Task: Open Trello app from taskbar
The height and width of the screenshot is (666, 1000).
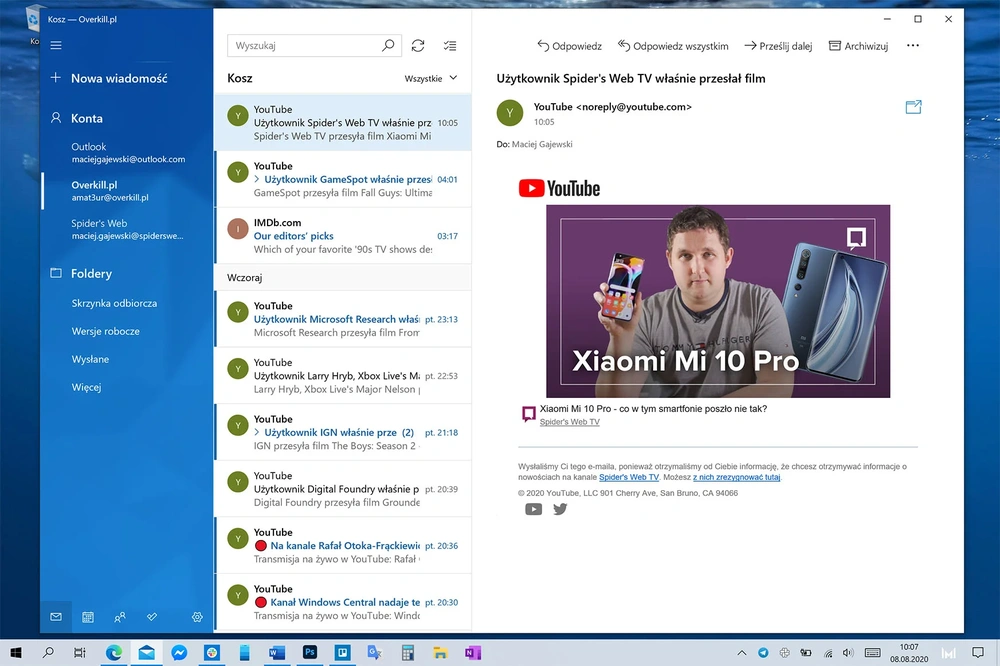Action: click(x=342, y=653)
